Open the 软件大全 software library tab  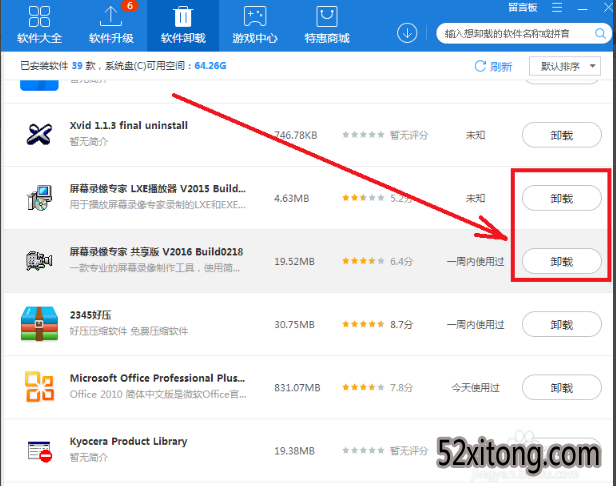[39, 26]
